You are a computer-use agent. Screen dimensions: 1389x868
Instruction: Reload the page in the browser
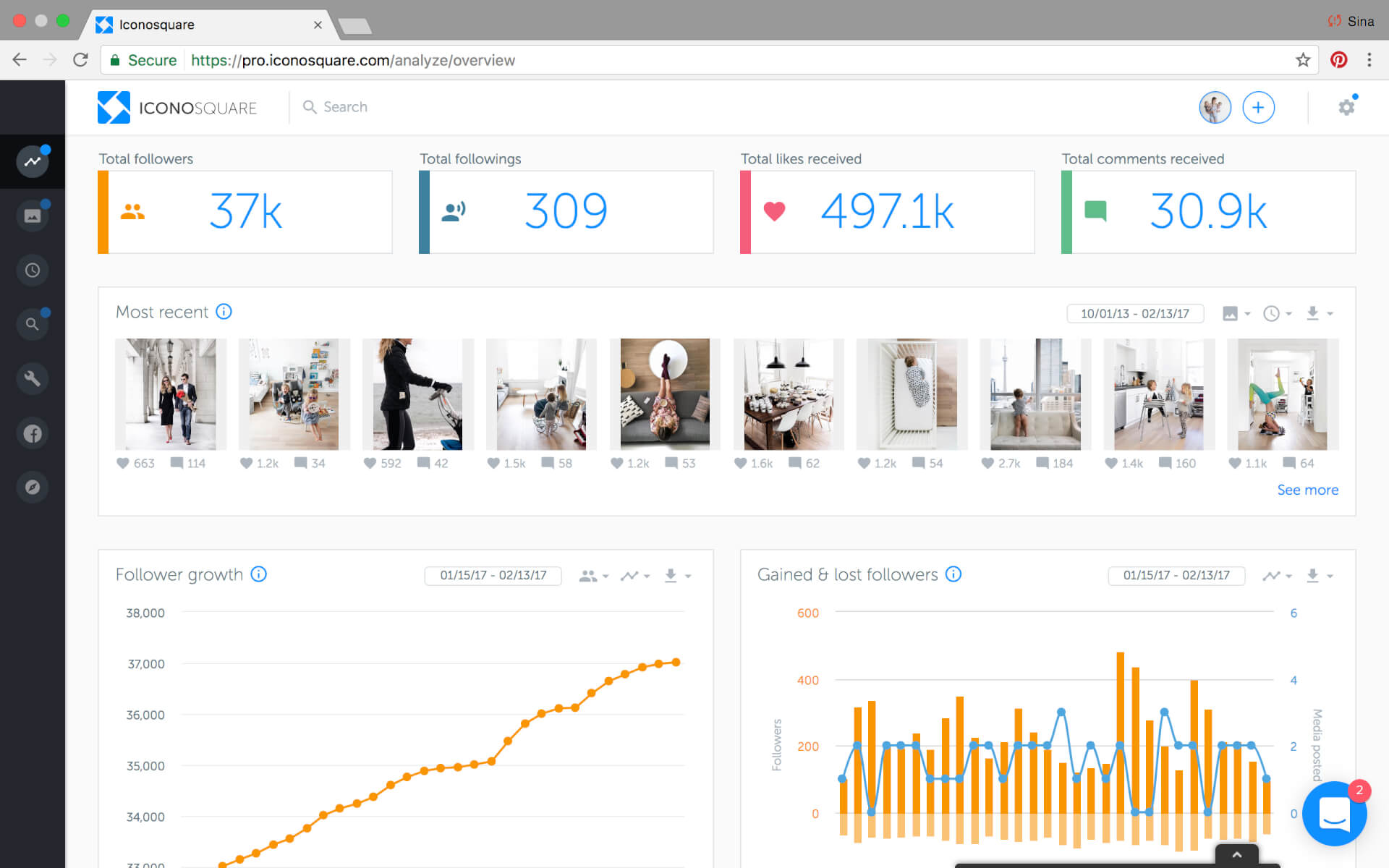pos(80,60)
